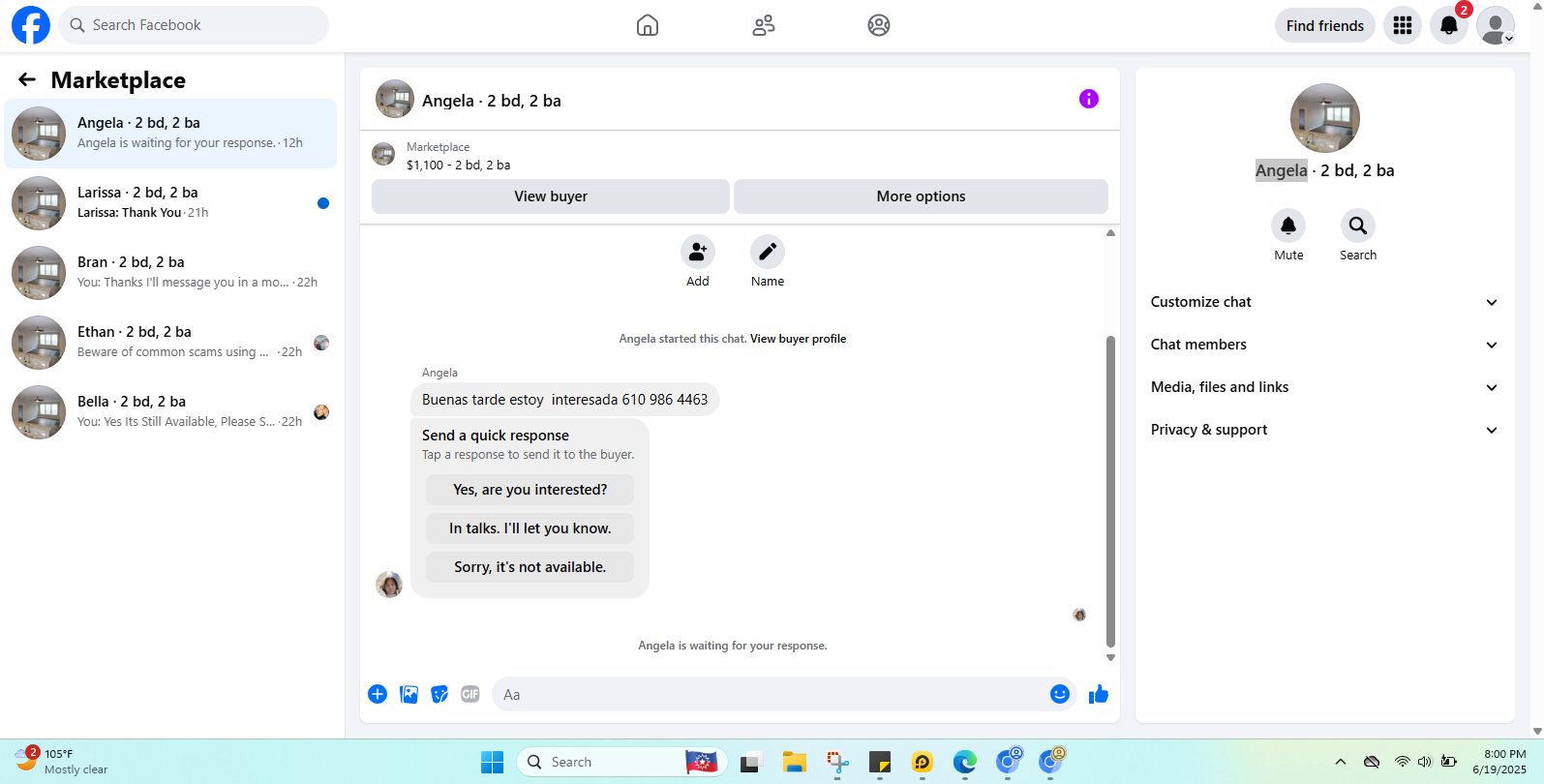Open the volume control in system tray
Viewport: 1544px width, 784px height.
point(1424,762)
